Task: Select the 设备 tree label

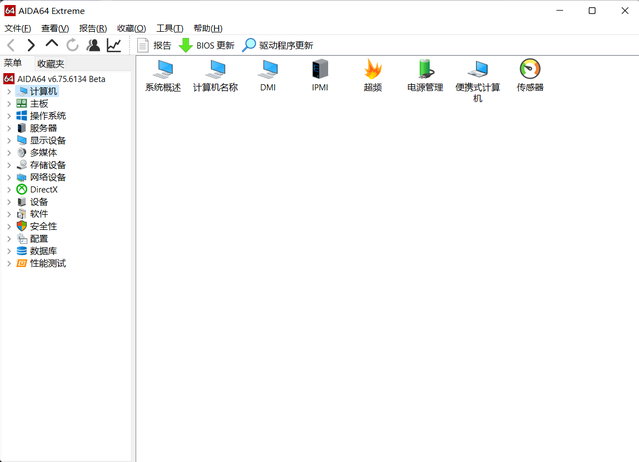Action: pyautogui.click(x=39, y=202)
